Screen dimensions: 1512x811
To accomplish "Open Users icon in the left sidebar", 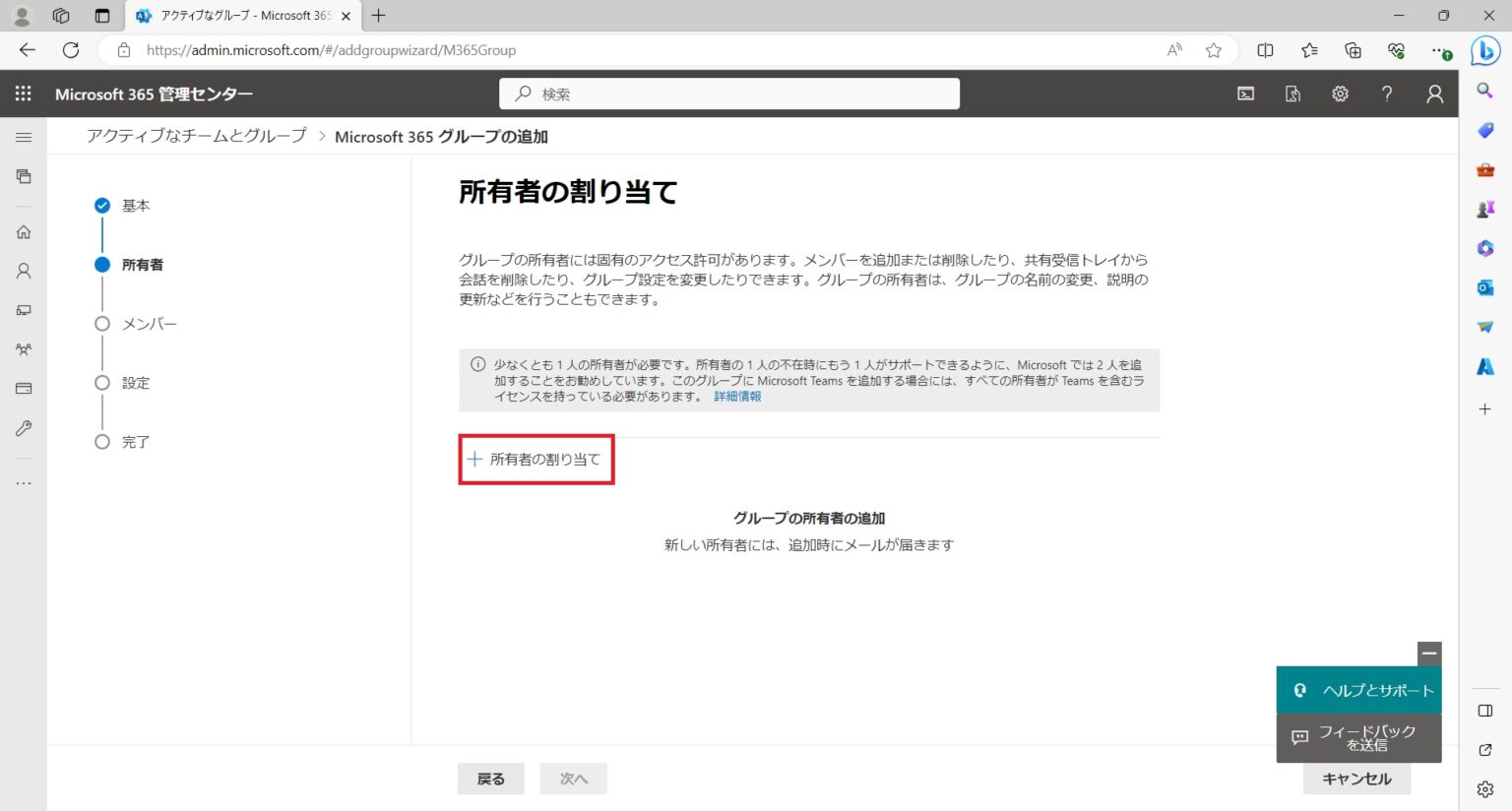I will click(24, 271).
